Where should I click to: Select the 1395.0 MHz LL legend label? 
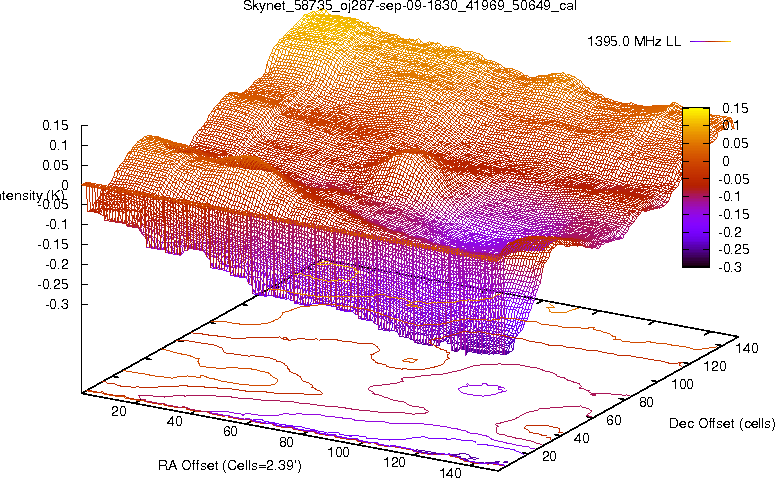point(634,42)
